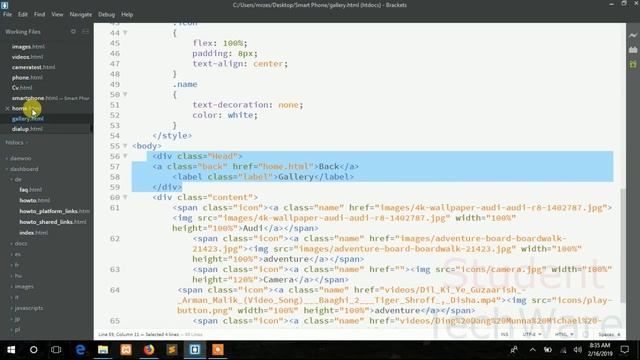
Task: Click the network tray icon
Action: click(563, 350)
